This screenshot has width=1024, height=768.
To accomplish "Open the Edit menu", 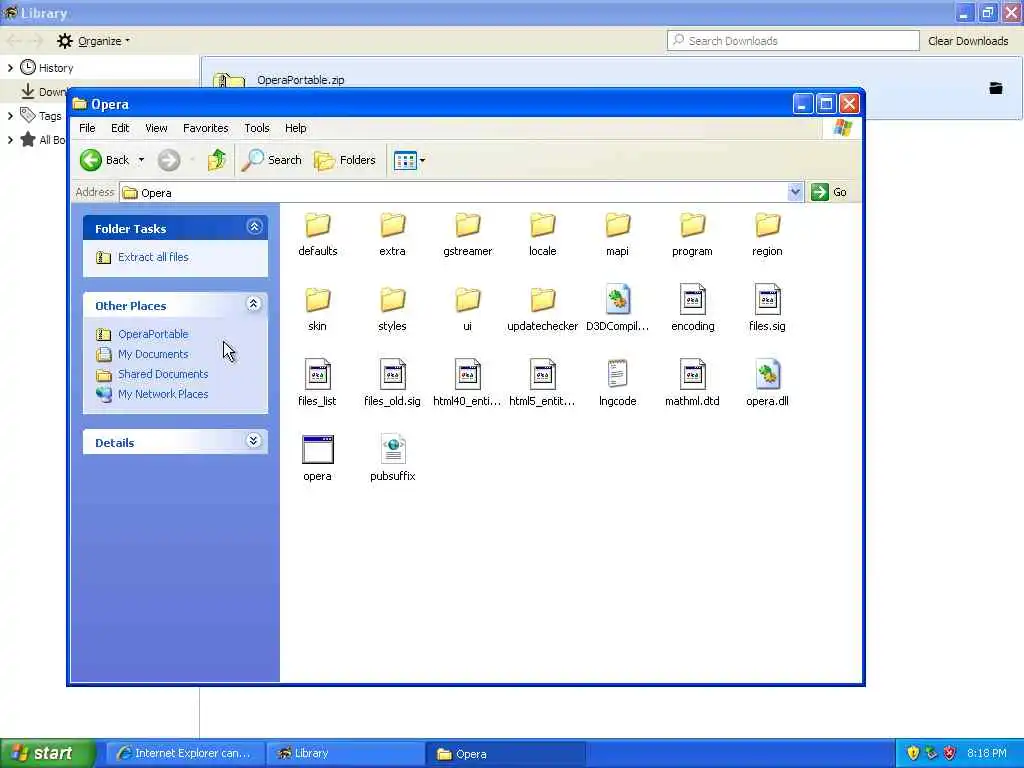I will click(x=120, y=128).
